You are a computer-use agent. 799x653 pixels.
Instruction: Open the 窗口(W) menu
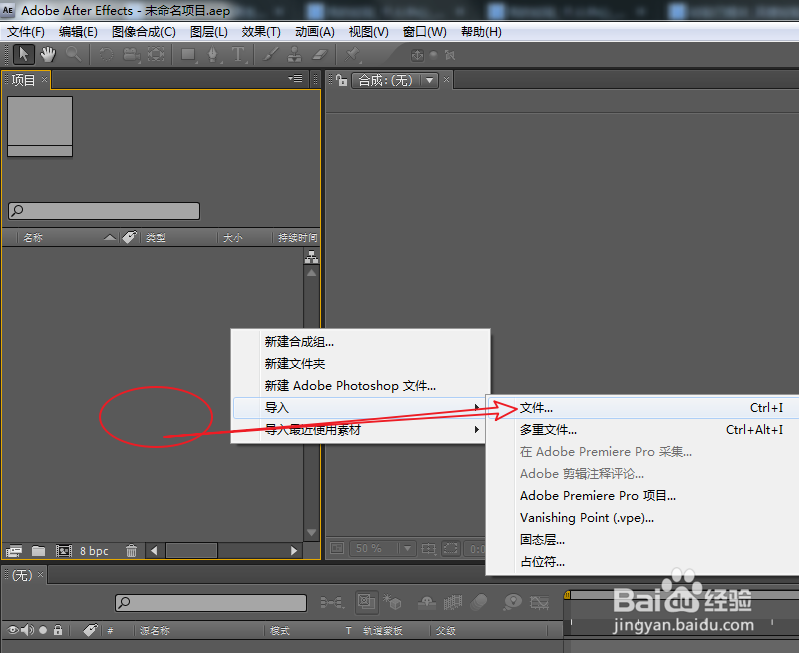click(x=424, y=32)
